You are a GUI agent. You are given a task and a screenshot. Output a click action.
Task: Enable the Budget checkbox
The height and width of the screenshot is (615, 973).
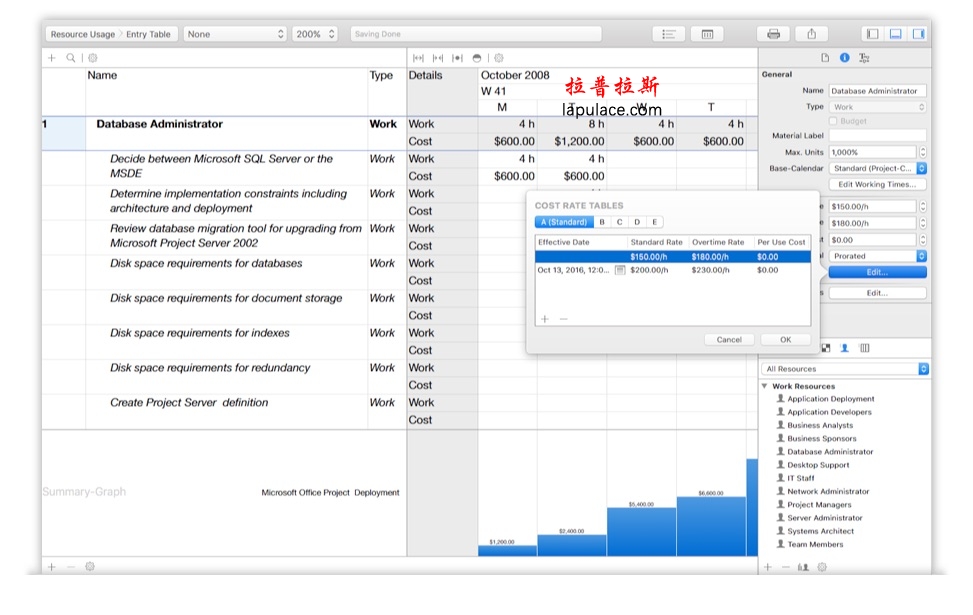[833, 121]
